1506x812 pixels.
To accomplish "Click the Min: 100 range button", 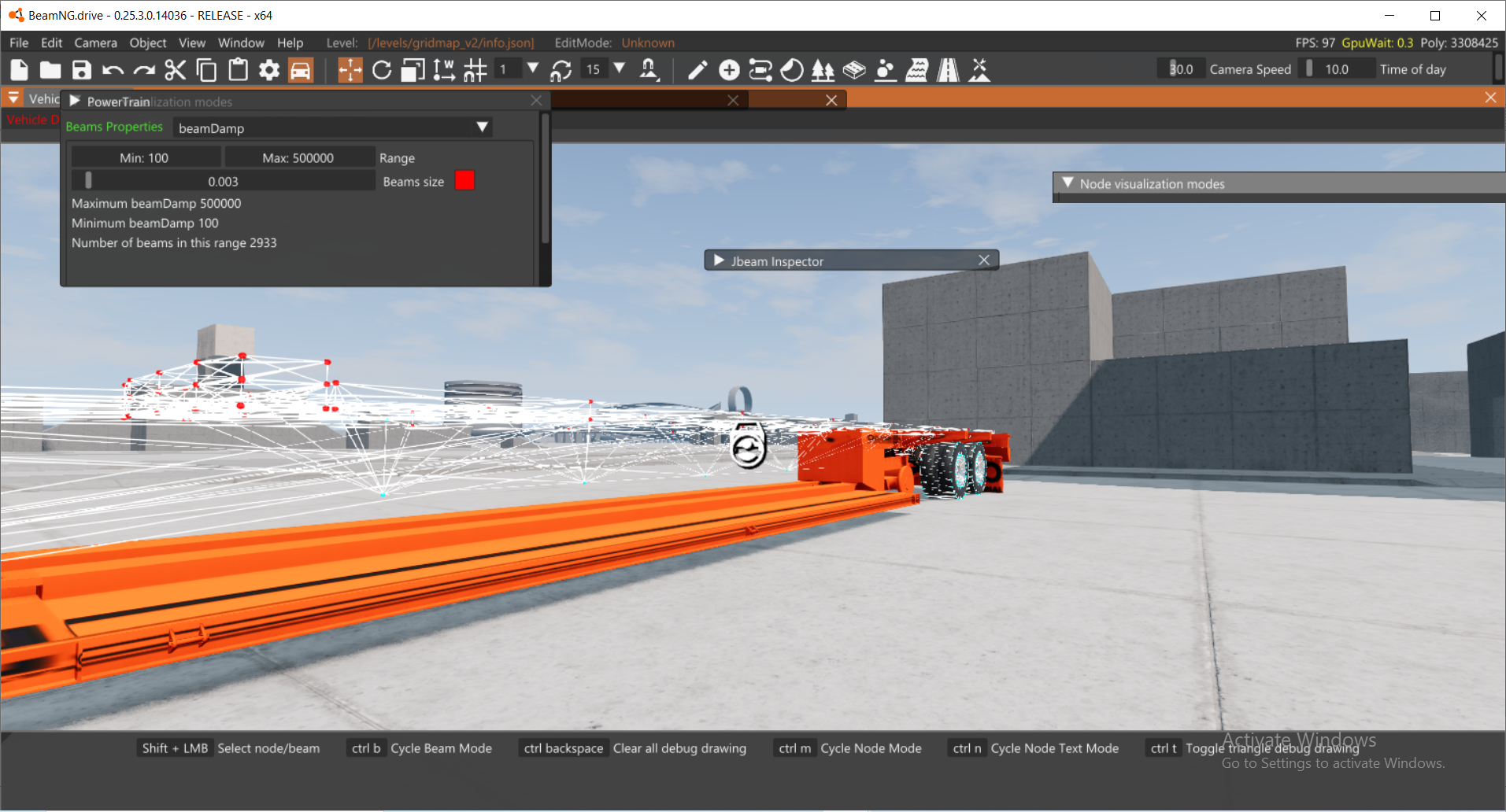I will pos(145,157).
